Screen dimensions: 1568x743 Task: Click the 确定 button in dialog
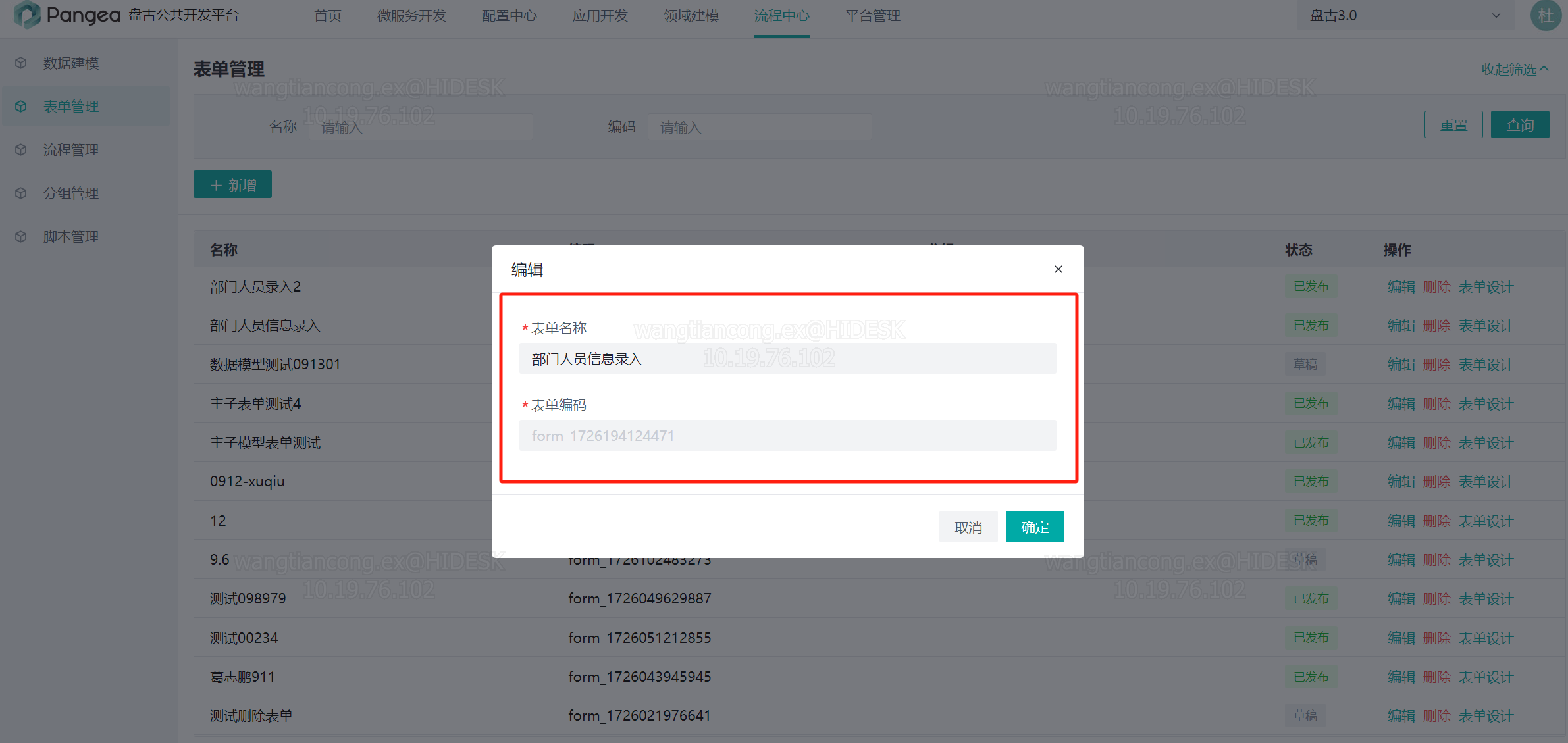(1035, 527)
